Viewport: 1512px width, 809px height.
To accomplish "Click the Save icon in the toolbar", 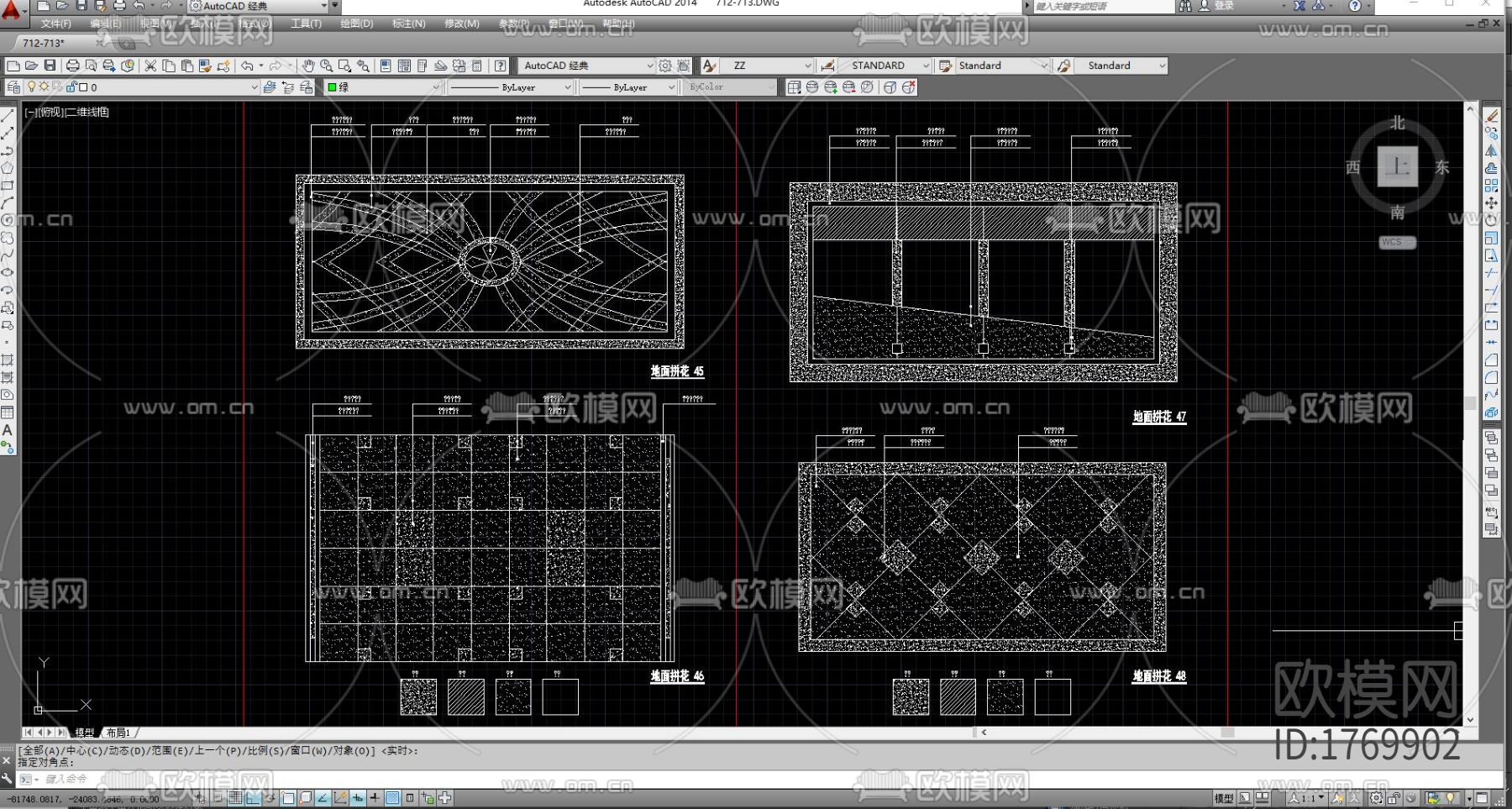I will coord(50,66).
